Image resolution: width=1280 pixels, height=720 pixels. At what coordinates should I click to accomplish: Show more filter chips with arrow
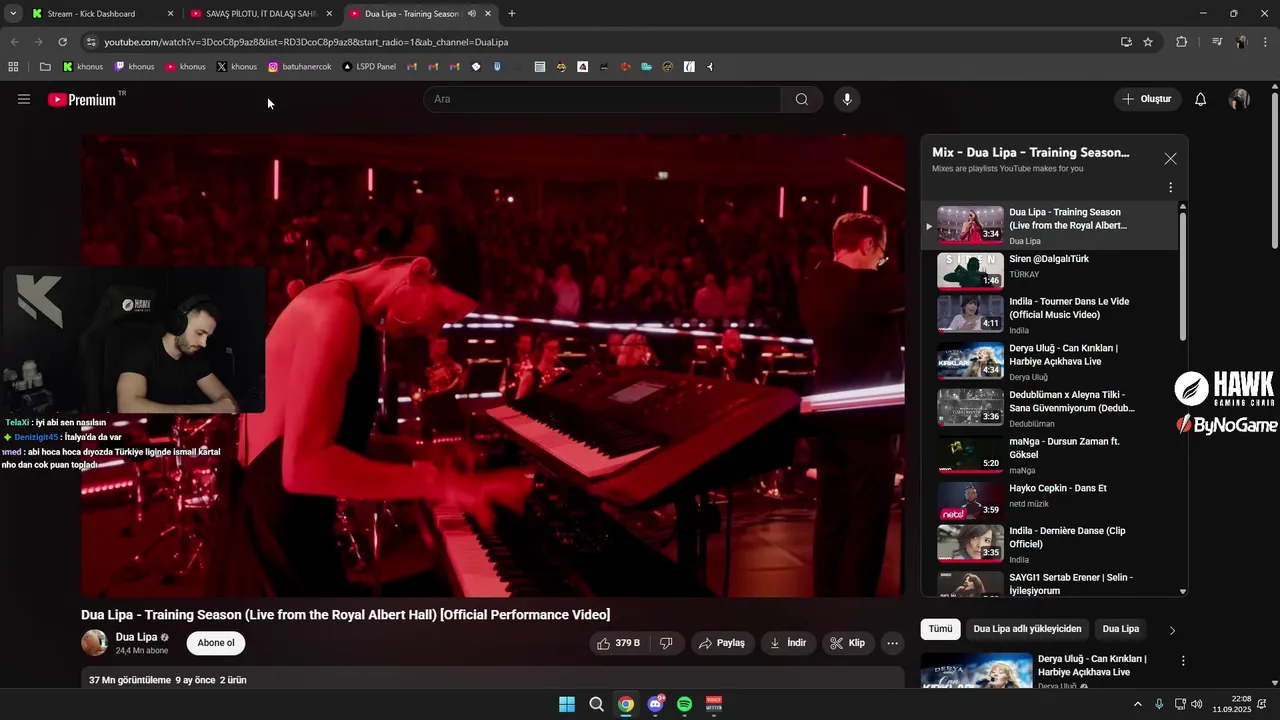1172,630
